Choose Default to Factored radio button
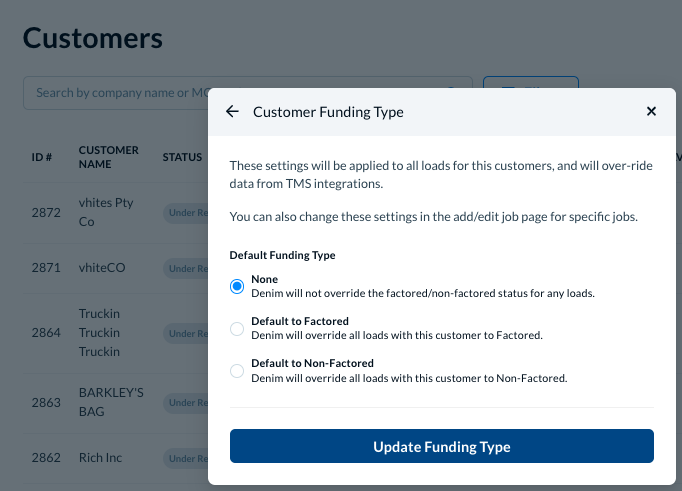 coord(237,328)
